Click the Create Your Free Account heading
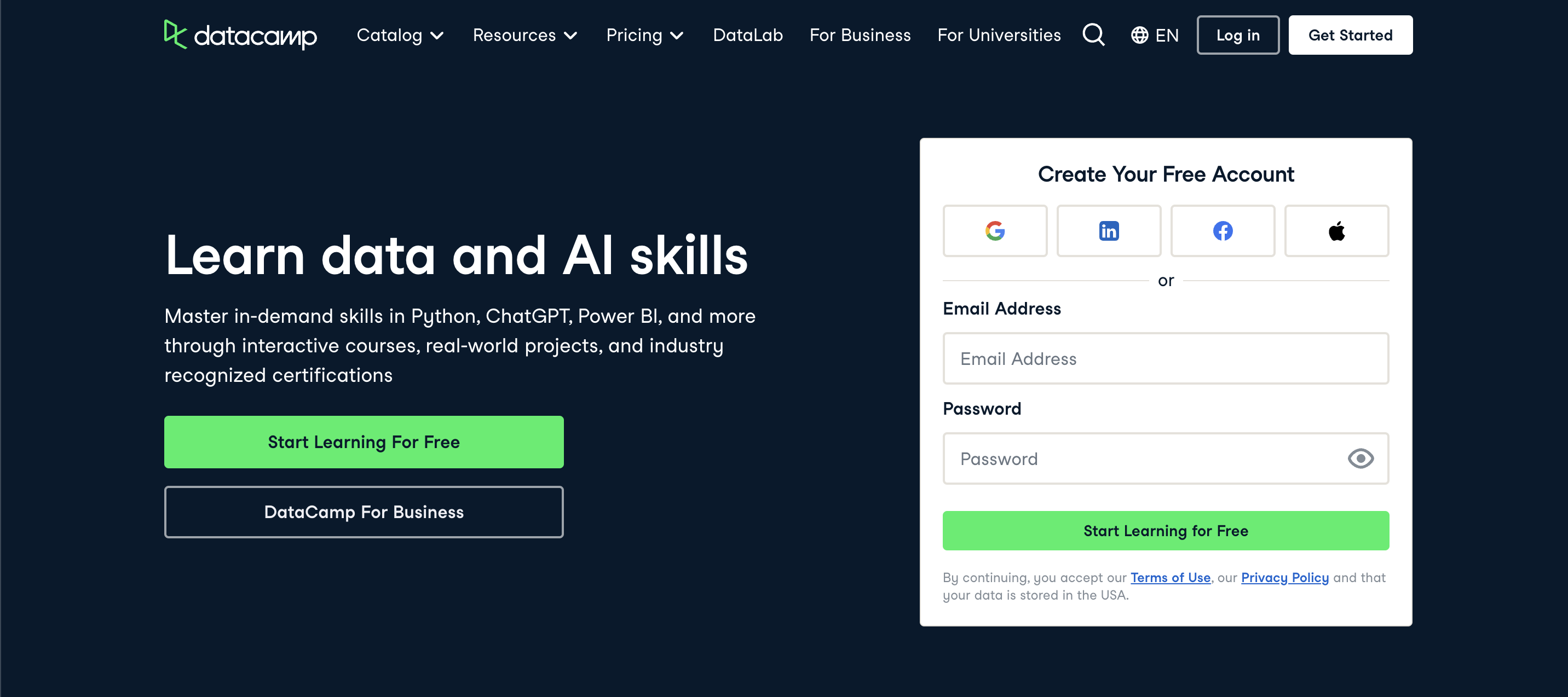Viewport: 1568px width, 697px height. [x=1166, y=175]
